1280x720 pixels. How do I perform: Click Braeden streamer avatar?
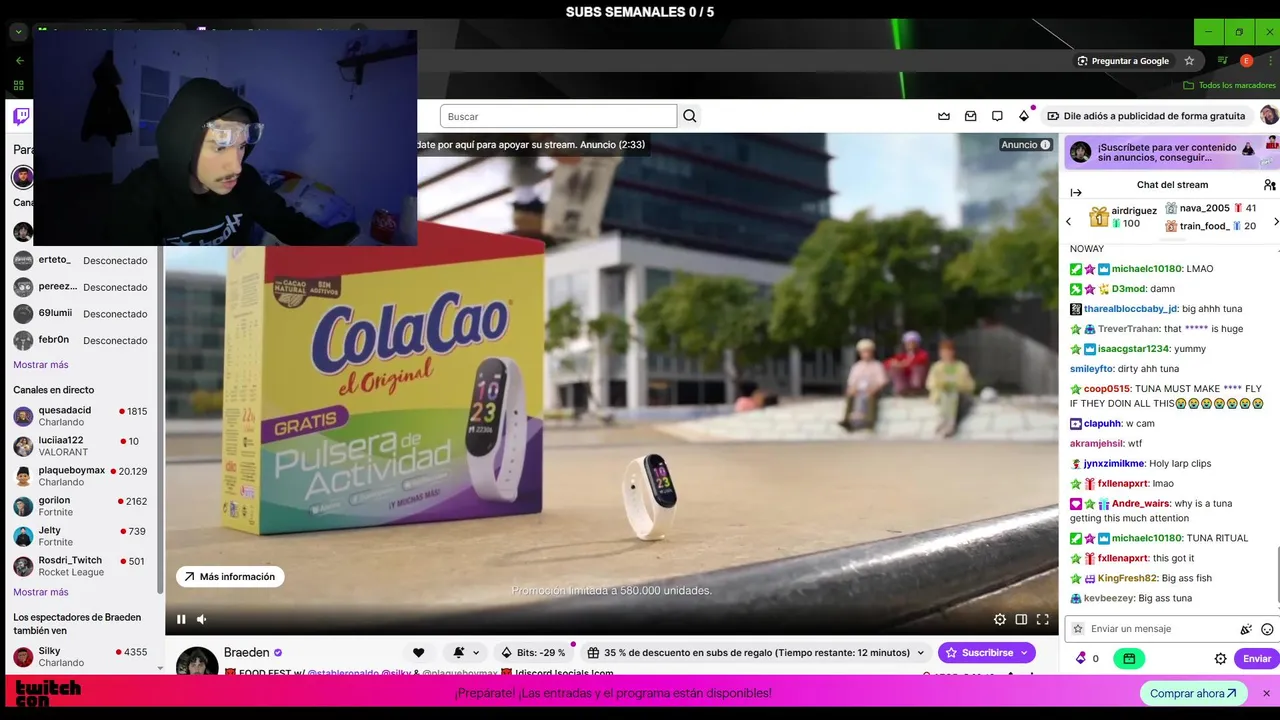[x=197, y=661]
